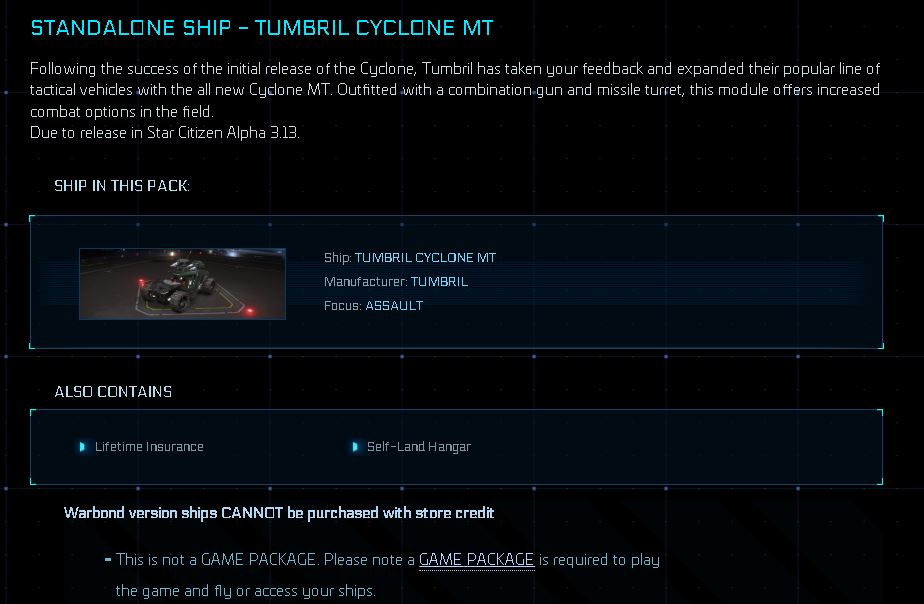Click the 'Ship:' field label
Viewport: 924px width, 604px height.
coord(337,258)
